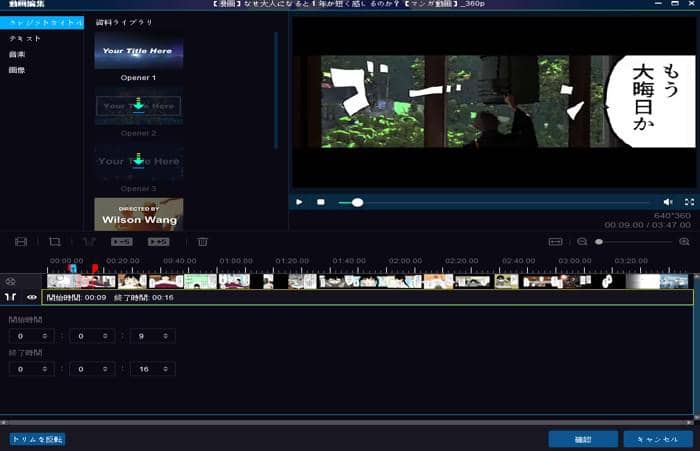The image size is (700, 451).
Task: Adjust the start time minutes stepper arrows
Action: pyautogui.click(x=105, y=336)
